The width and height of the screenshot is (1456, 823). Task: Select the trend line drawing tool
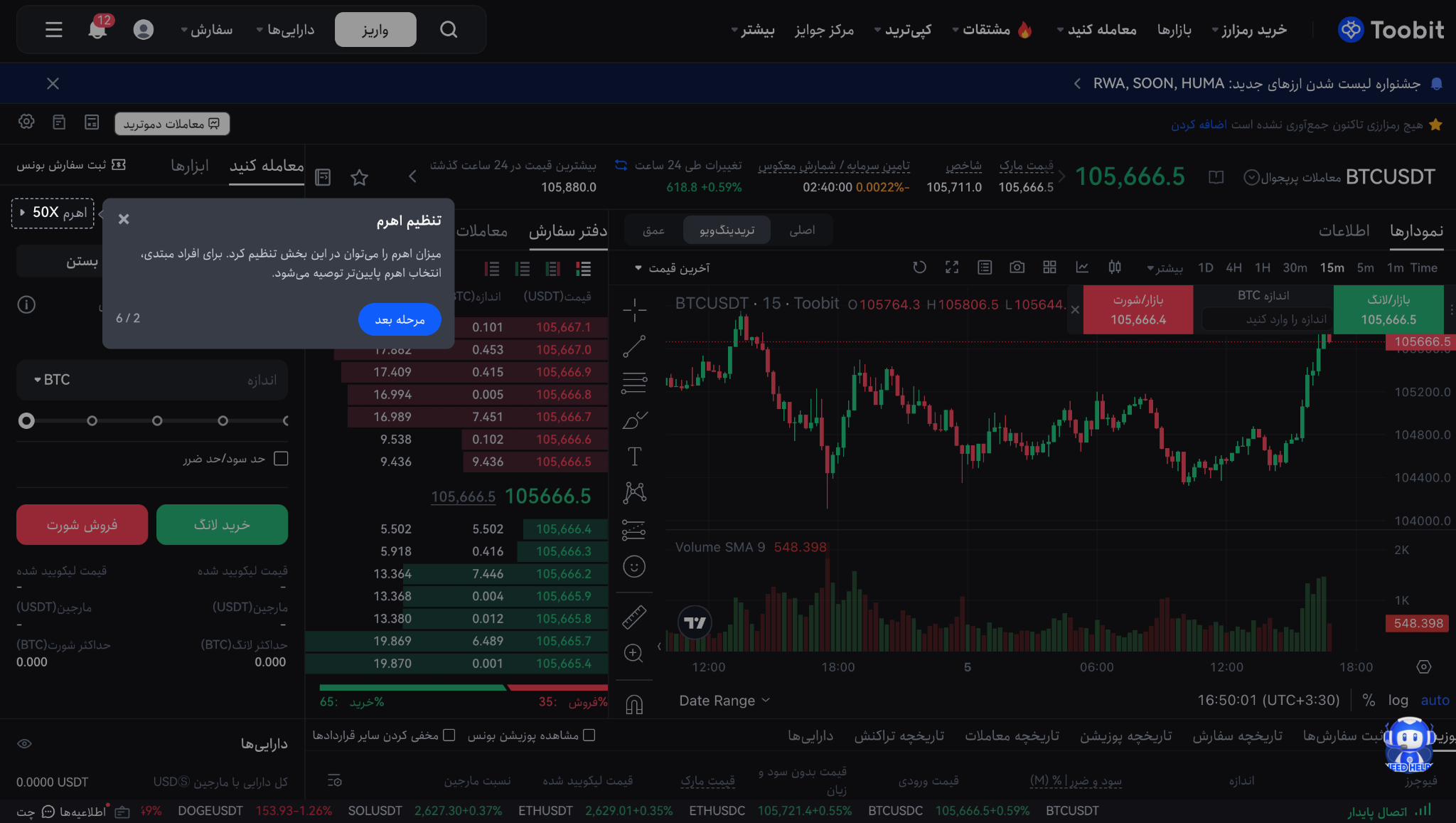coord(634,346)
